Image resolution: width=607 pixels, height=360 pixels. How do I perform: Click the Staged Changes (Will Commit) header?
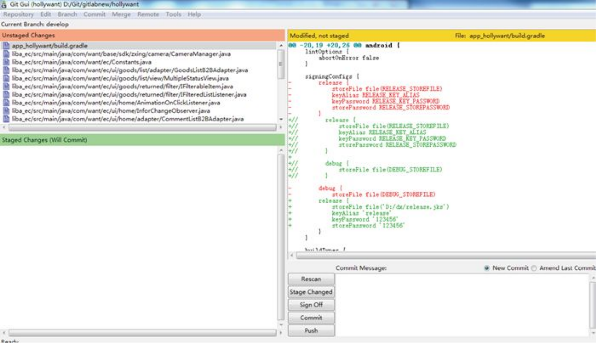[x=142, y=140]
